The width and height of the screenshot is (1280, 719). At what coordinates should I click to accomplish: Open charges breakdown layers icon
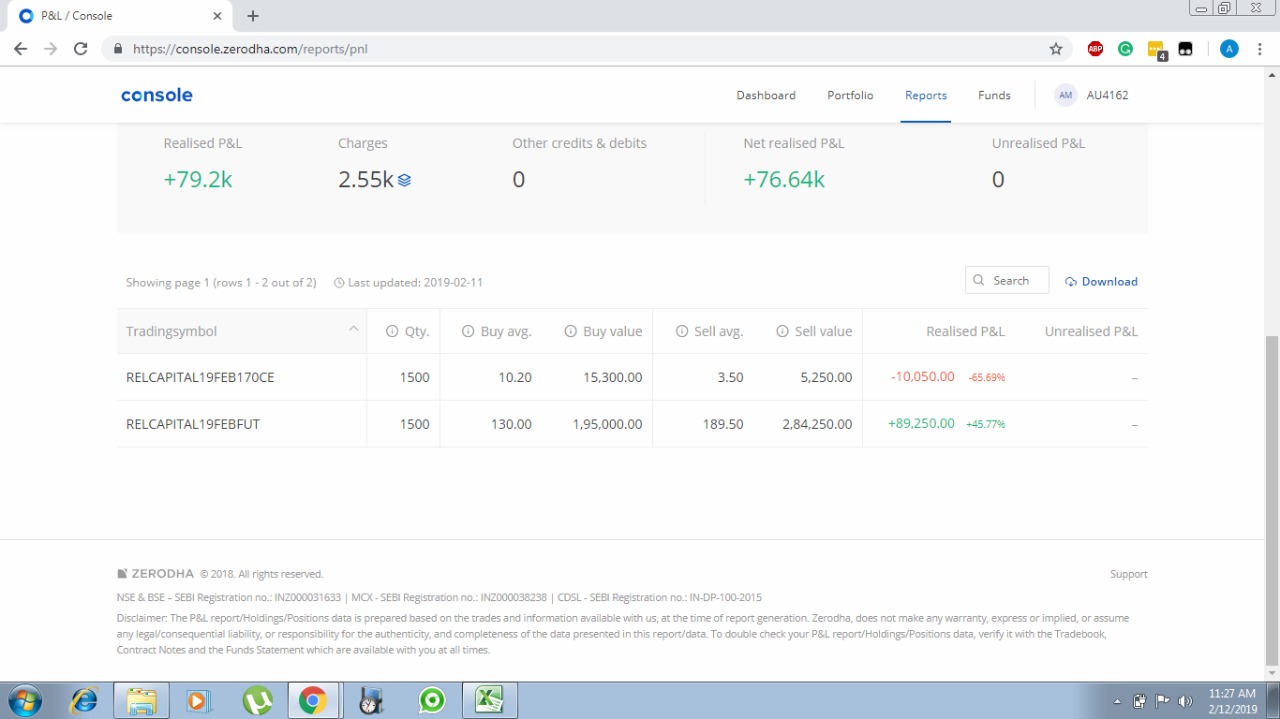click(x=404, y=181)
